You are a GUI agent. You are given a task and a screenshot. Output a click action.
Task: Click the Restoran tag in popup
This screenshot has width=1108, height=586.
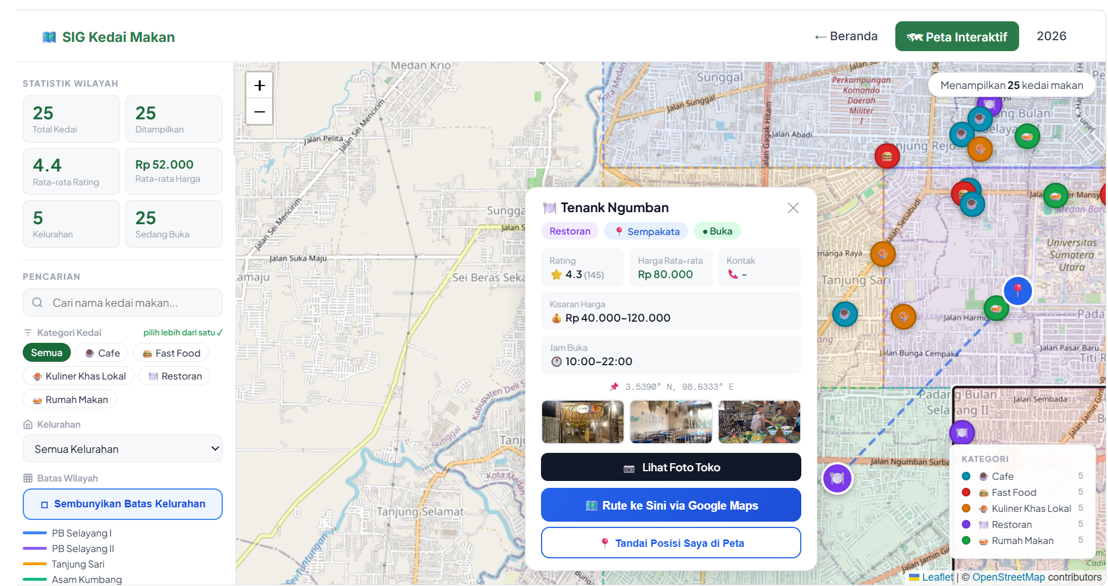570,231
